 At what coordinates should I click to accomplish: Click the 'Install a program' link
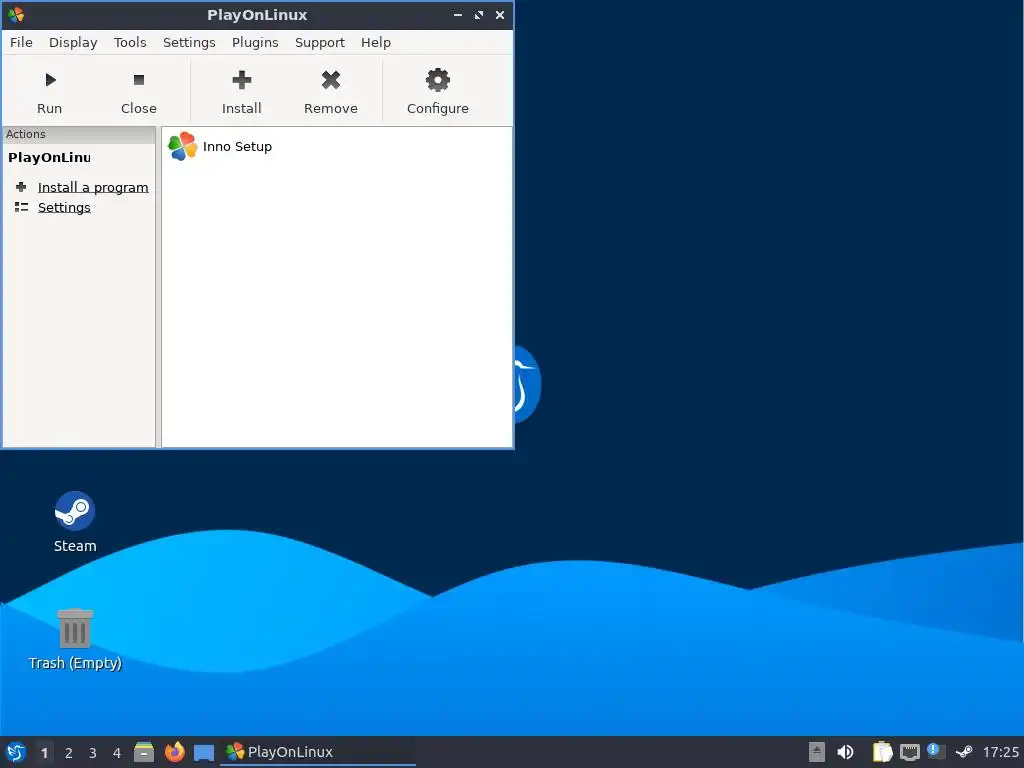93,187
